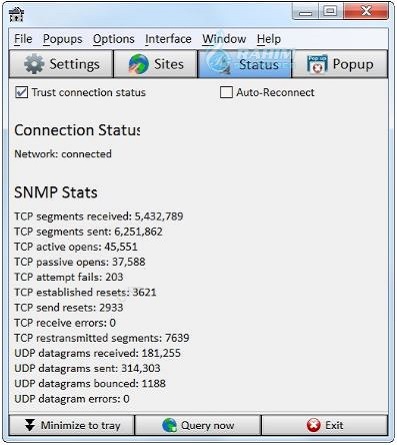Screen dimensions: 397x445
Task: Click Query now button text
Action: [207, 425]
